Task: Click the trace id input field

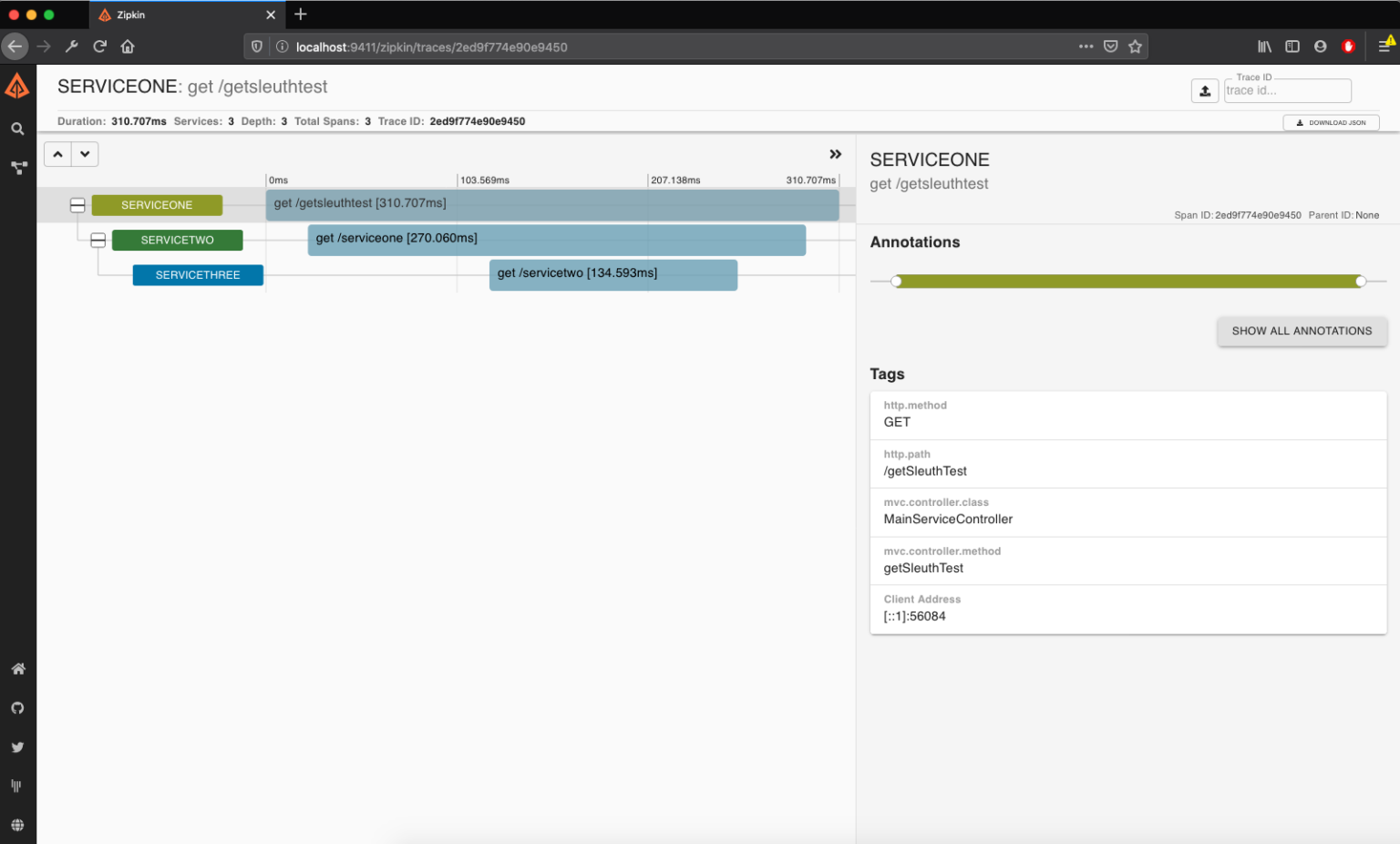Action: coord(1287,90)
